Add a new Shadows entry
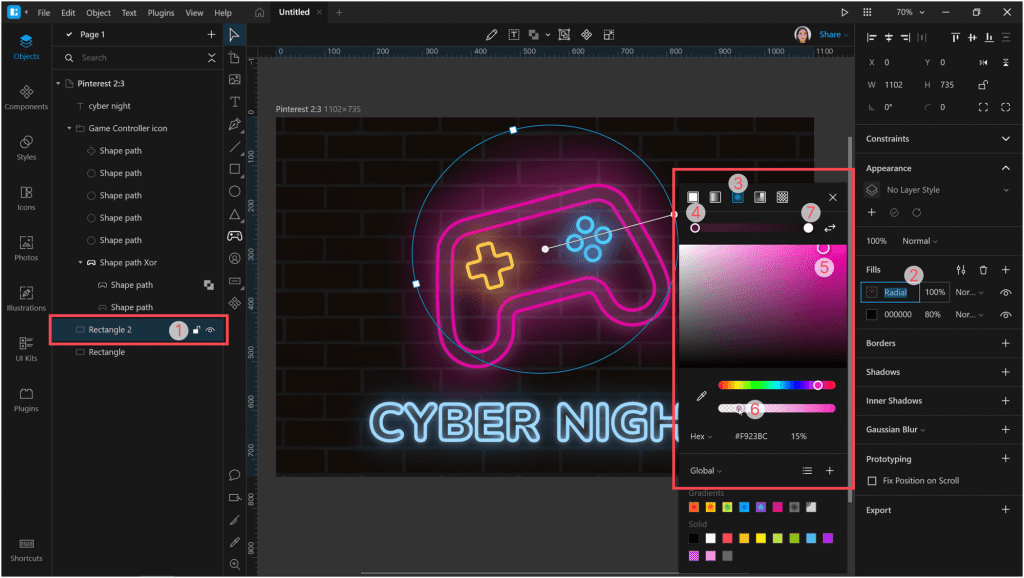The width and height of the screenshot is (1024, 578). [x=1006, y=372]
